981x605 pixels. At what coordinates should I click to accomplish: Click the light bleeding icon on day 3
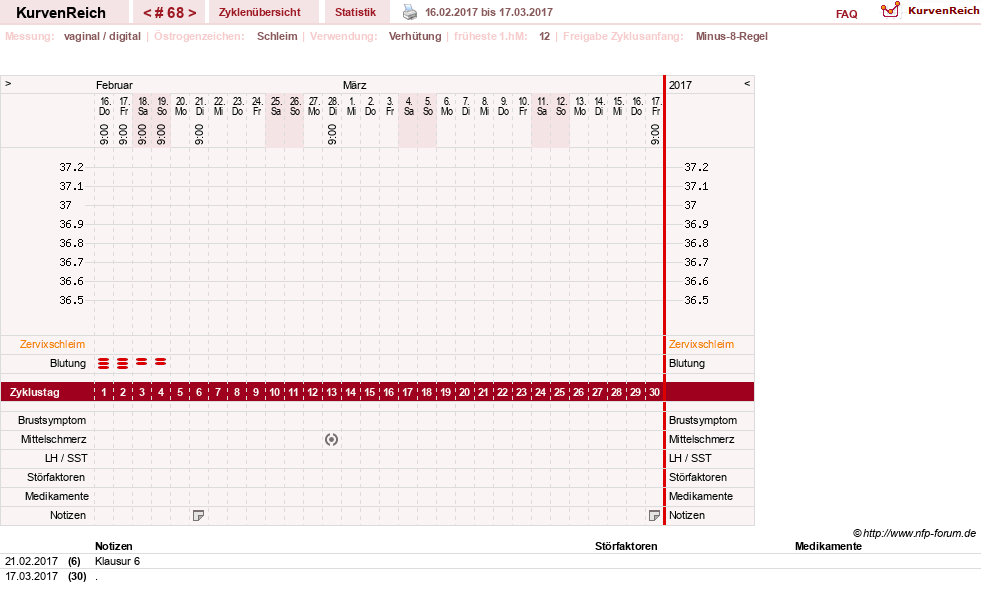[142, 362]
